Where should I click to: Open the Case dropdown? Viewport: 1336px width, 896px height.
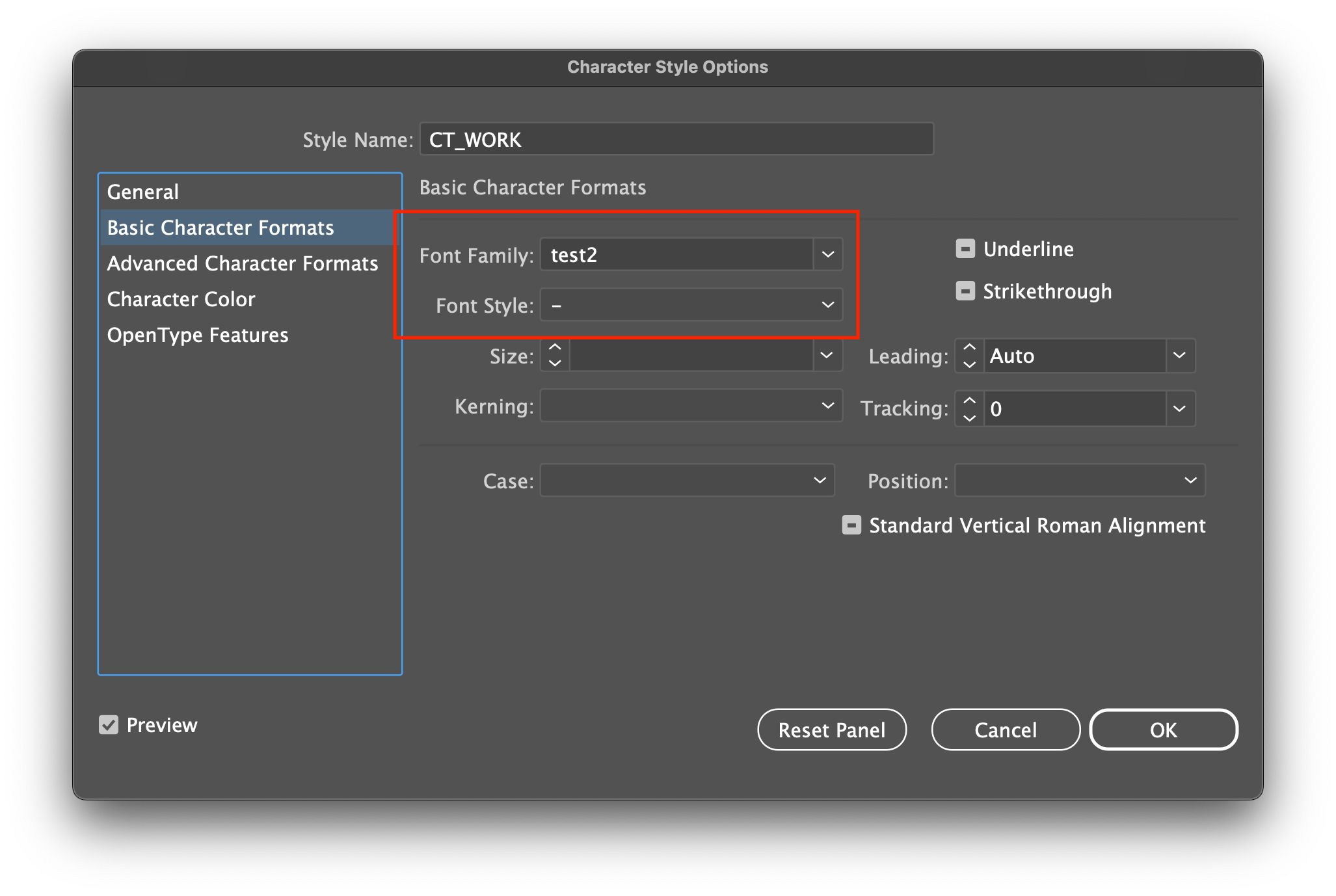click(x=819, y=481)
